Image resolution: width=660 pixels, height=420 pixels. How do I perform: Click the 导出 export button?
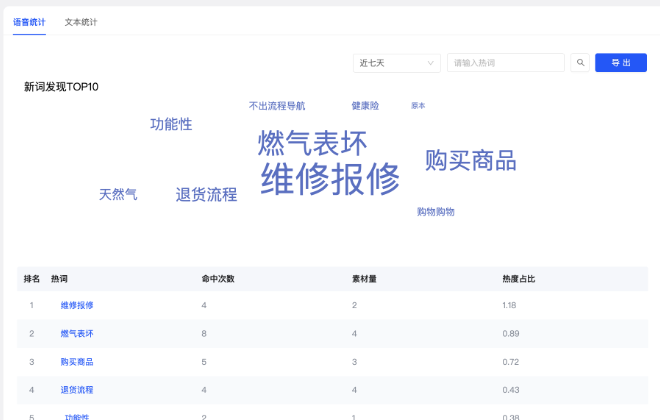[x=620, y=63]
